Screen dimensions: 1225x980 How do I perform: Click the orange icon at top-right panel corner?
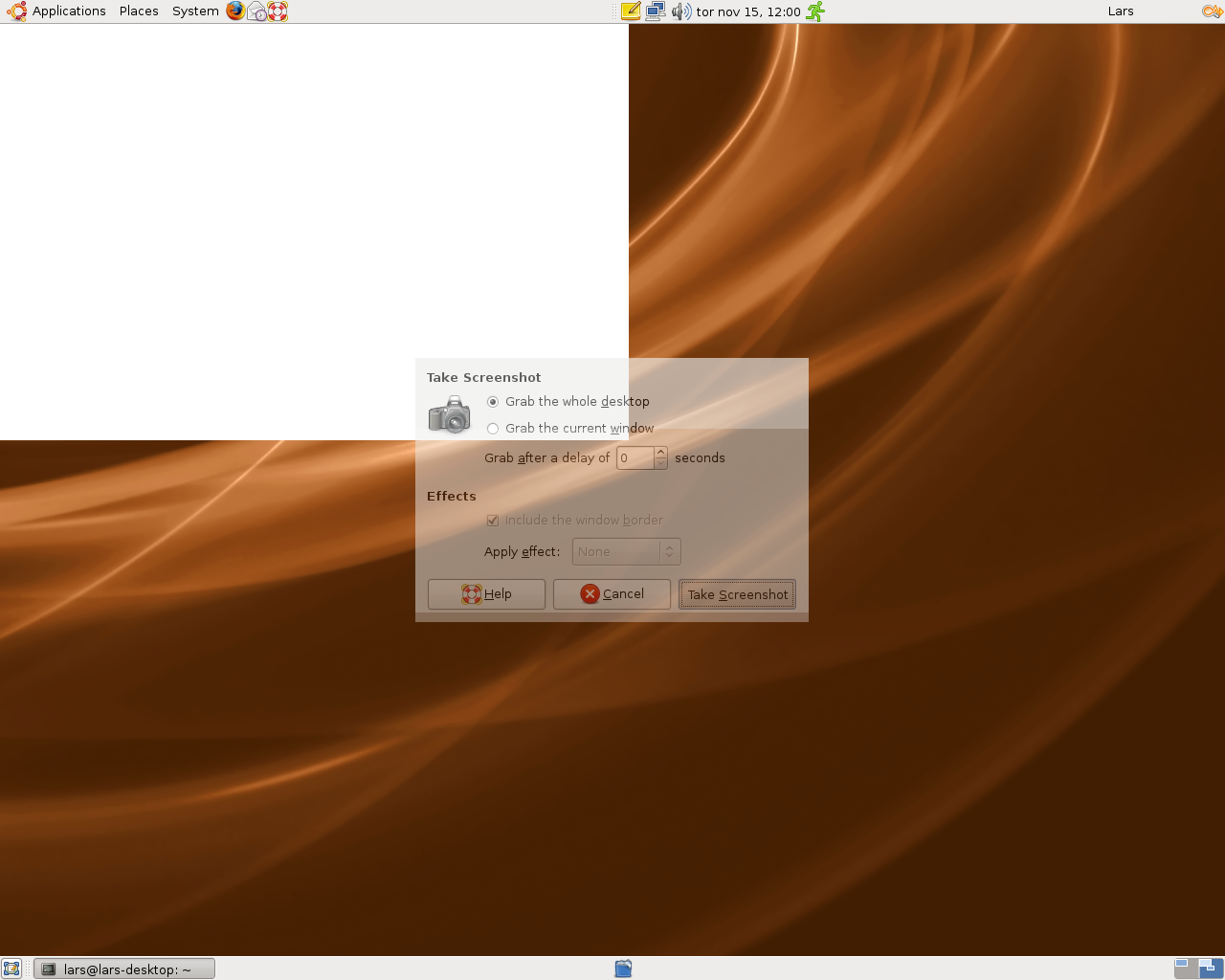coord(1212,11)
